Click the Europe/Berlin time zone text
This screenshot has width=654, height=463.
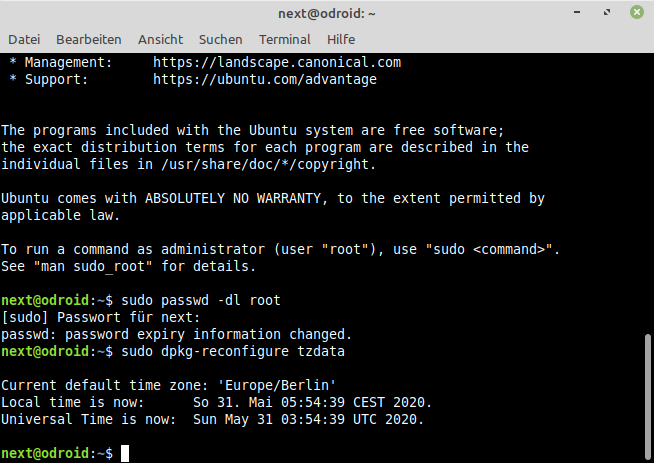click(x=277, y=385)
